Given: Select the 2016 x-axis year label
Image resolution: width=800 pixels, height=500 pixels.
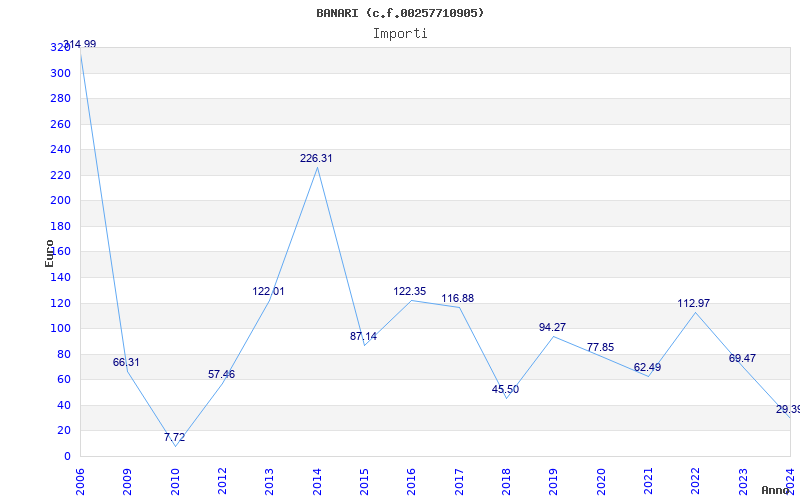Looking at the screenshot, I should [x=411, y=482].
